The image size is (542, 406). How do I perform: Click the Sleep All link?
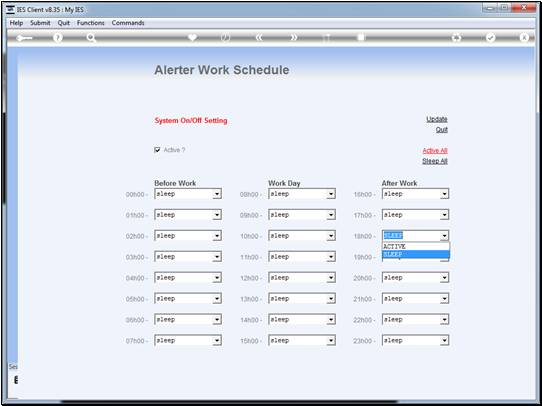435,161
